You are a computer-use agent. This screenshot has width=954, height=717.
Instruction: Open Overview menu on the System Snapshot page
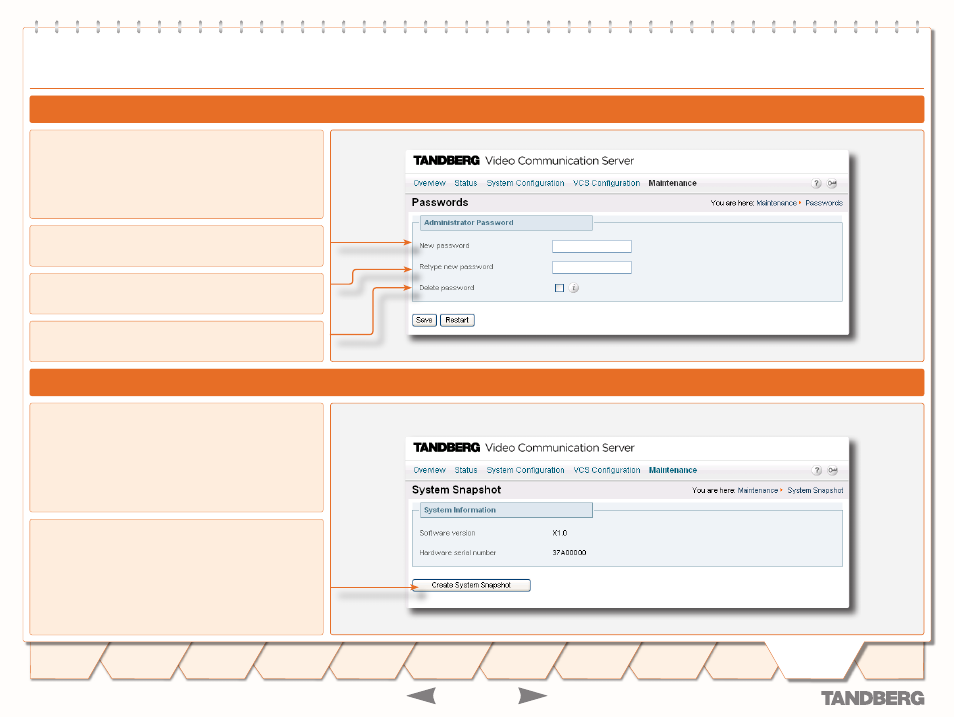click(x=430, y=470)
